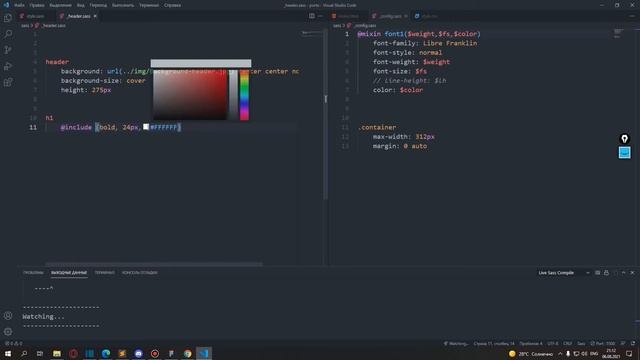
Task: Change language mode Sass in status bar
Action: point(581,344)
